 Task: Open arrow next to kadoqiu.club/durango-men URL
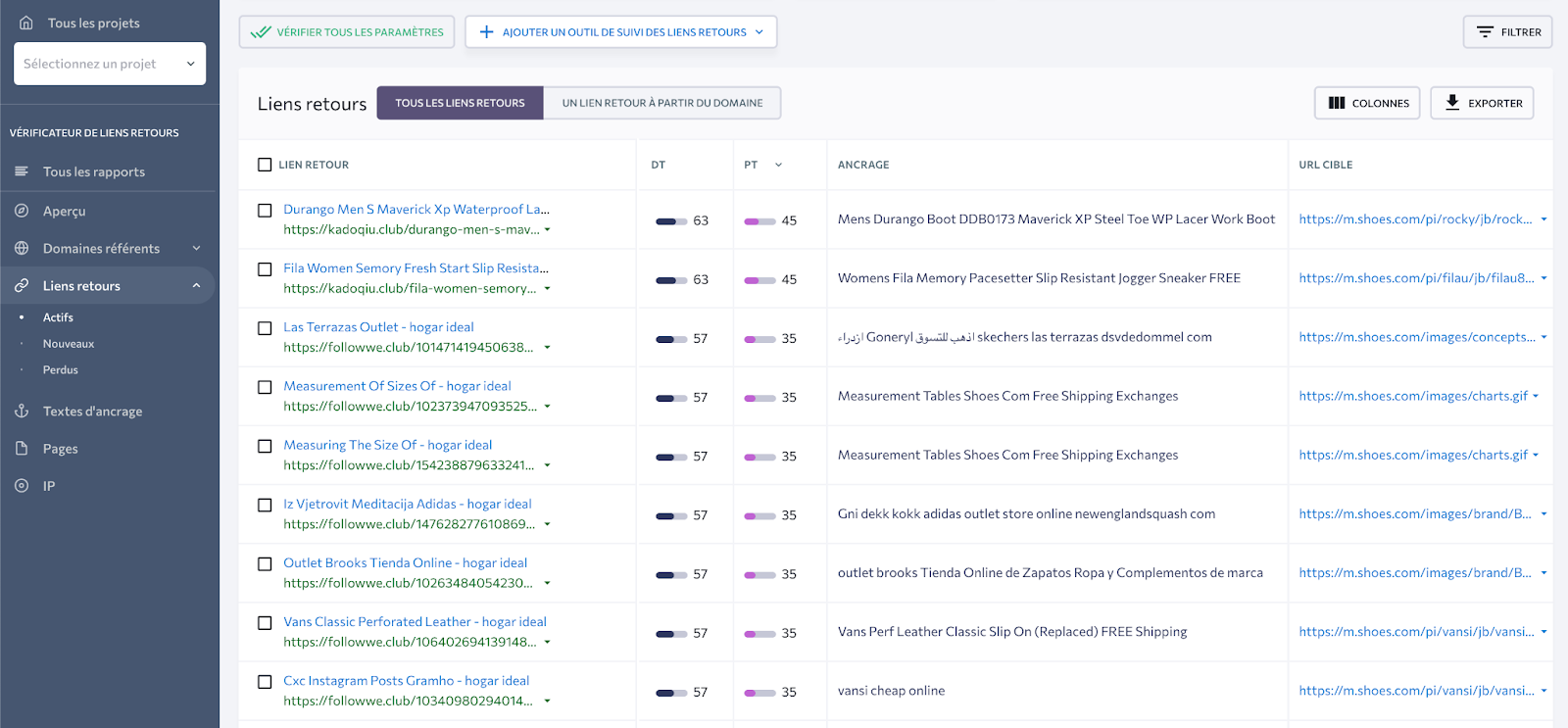[x=547, y=230]
